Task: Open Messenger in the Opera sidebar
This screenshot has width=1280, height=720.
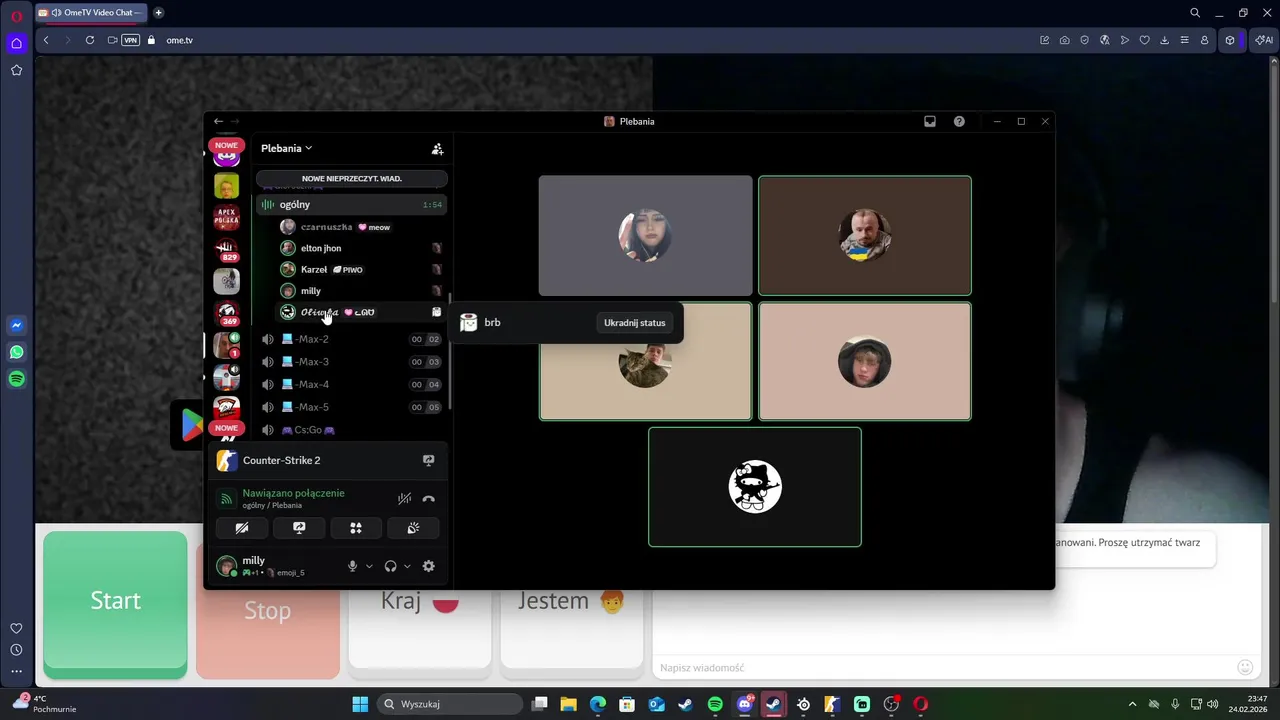Action: click(x=16, y=325)
